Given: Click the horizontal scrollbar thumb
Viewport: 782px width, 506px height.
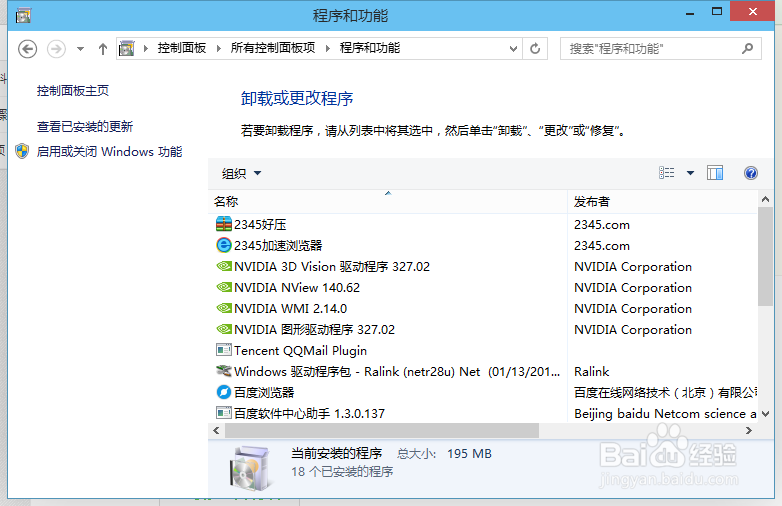Looking at the screenshot, I should pyautogui.click(x=382, y=431).
